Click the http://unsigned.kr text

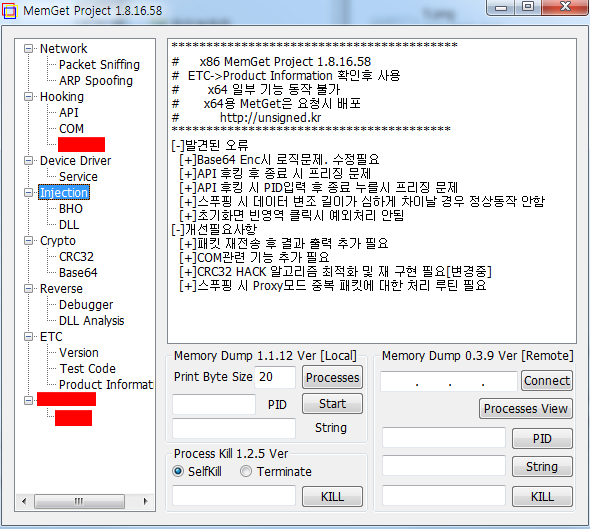[x=271, y=118]
